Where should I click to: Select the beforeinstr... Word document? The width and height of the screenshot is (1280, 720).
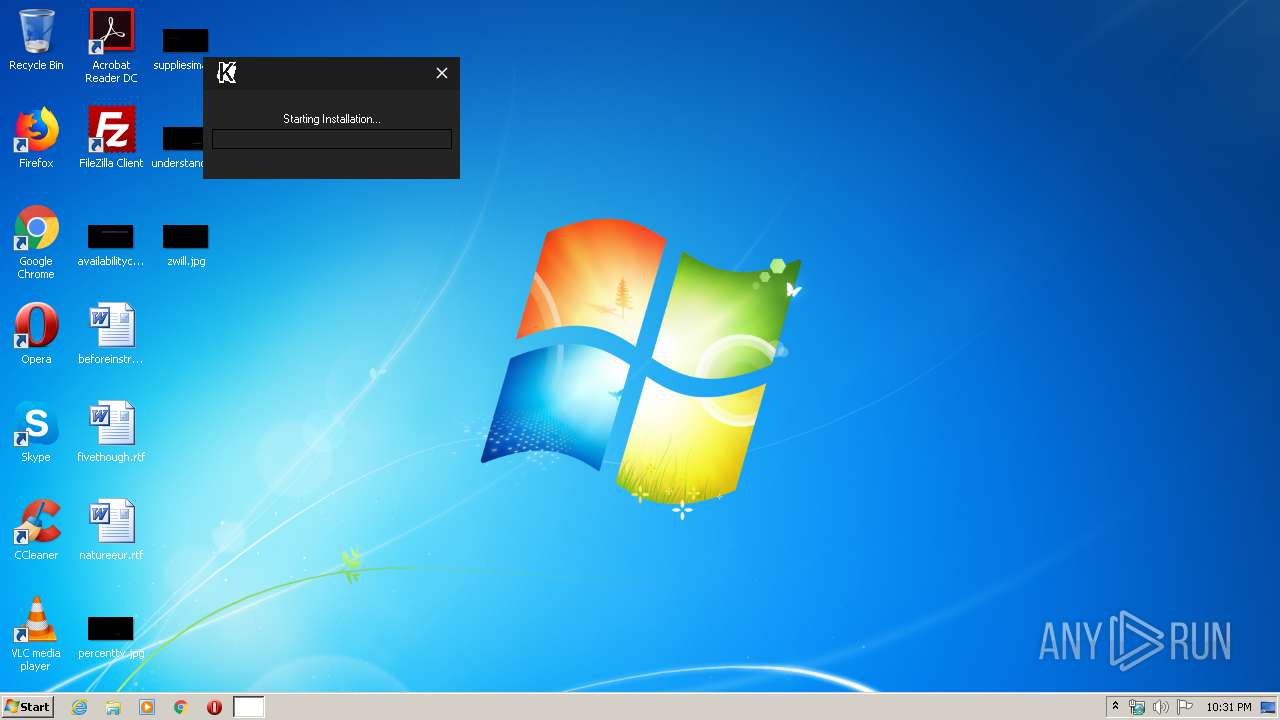(111, 334)
